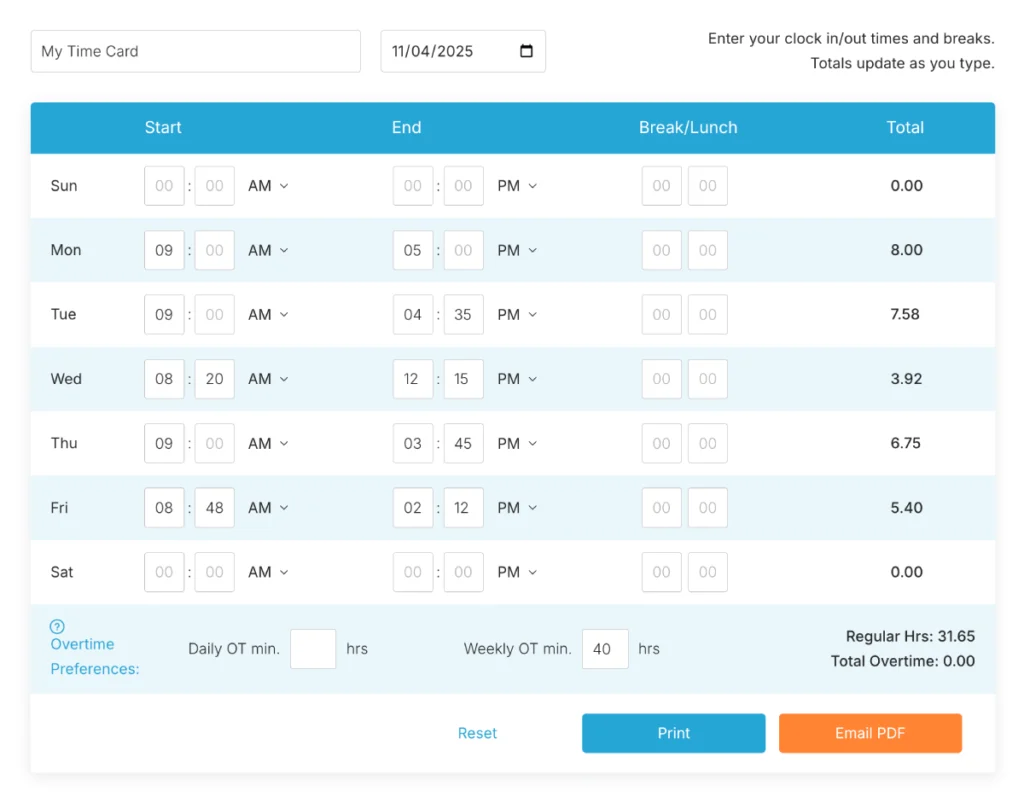This screenshot has height=803, width=1024.
Task: Select the Weekly OT min field showing 40
Action: [x=604, y=649]
